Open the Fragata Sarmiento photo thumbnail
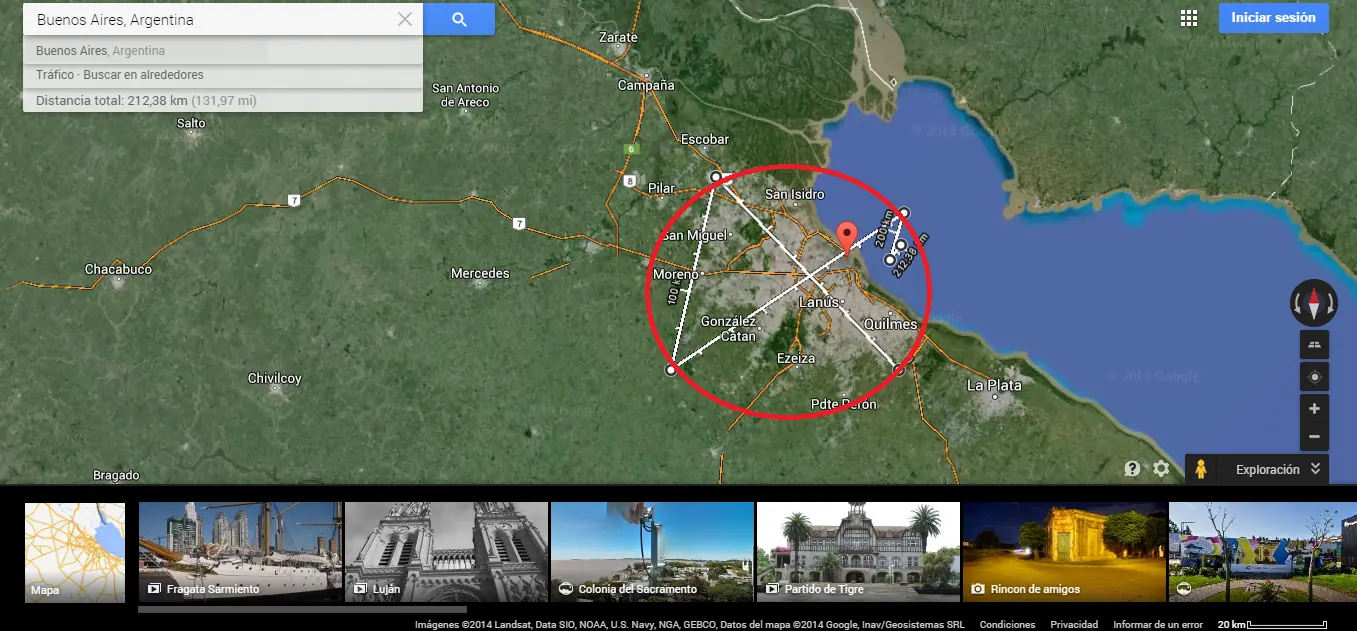 240,552
